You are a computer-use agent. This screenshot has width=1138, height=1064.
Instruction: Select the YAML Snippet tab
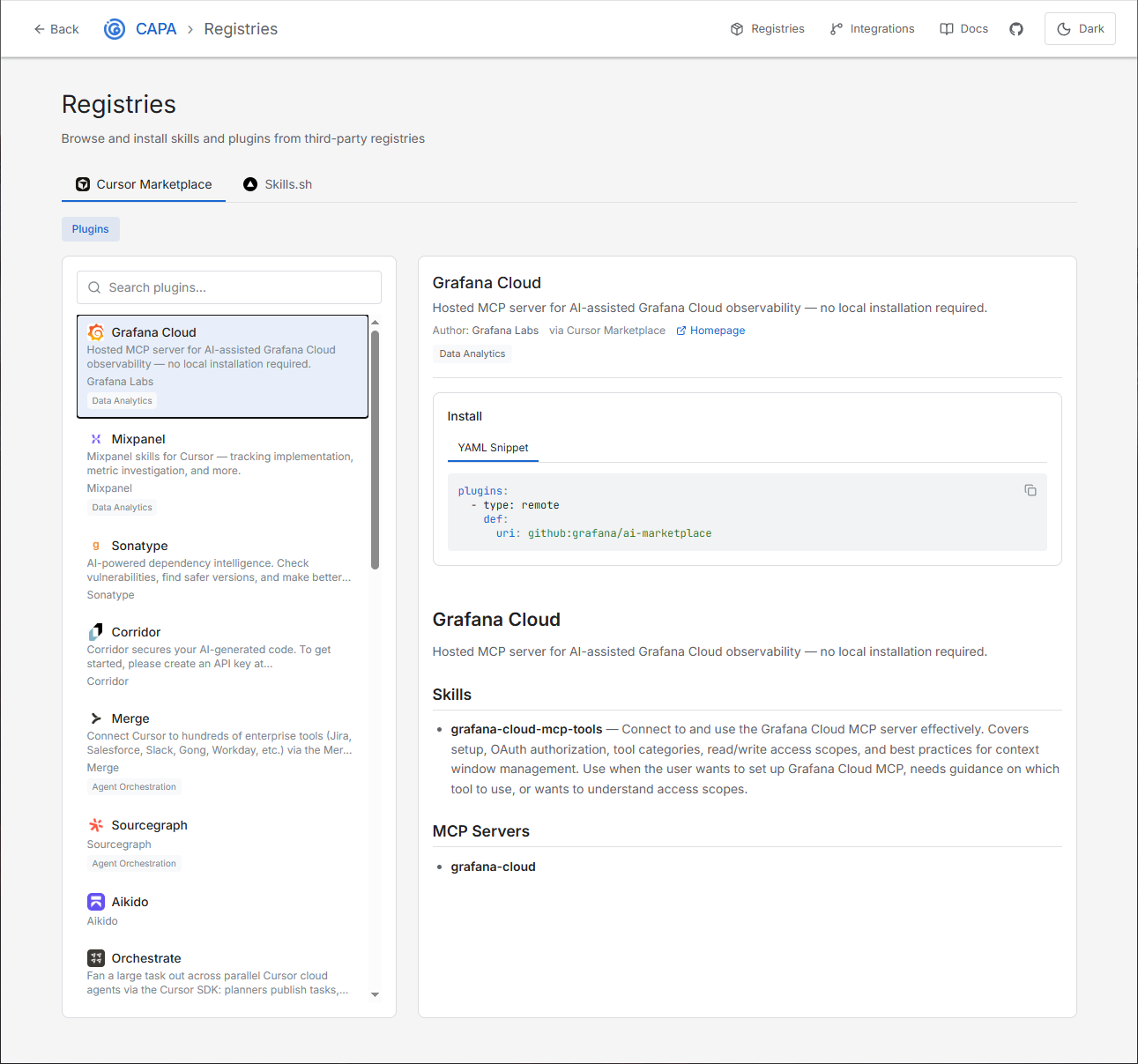(x=493, y=448)
